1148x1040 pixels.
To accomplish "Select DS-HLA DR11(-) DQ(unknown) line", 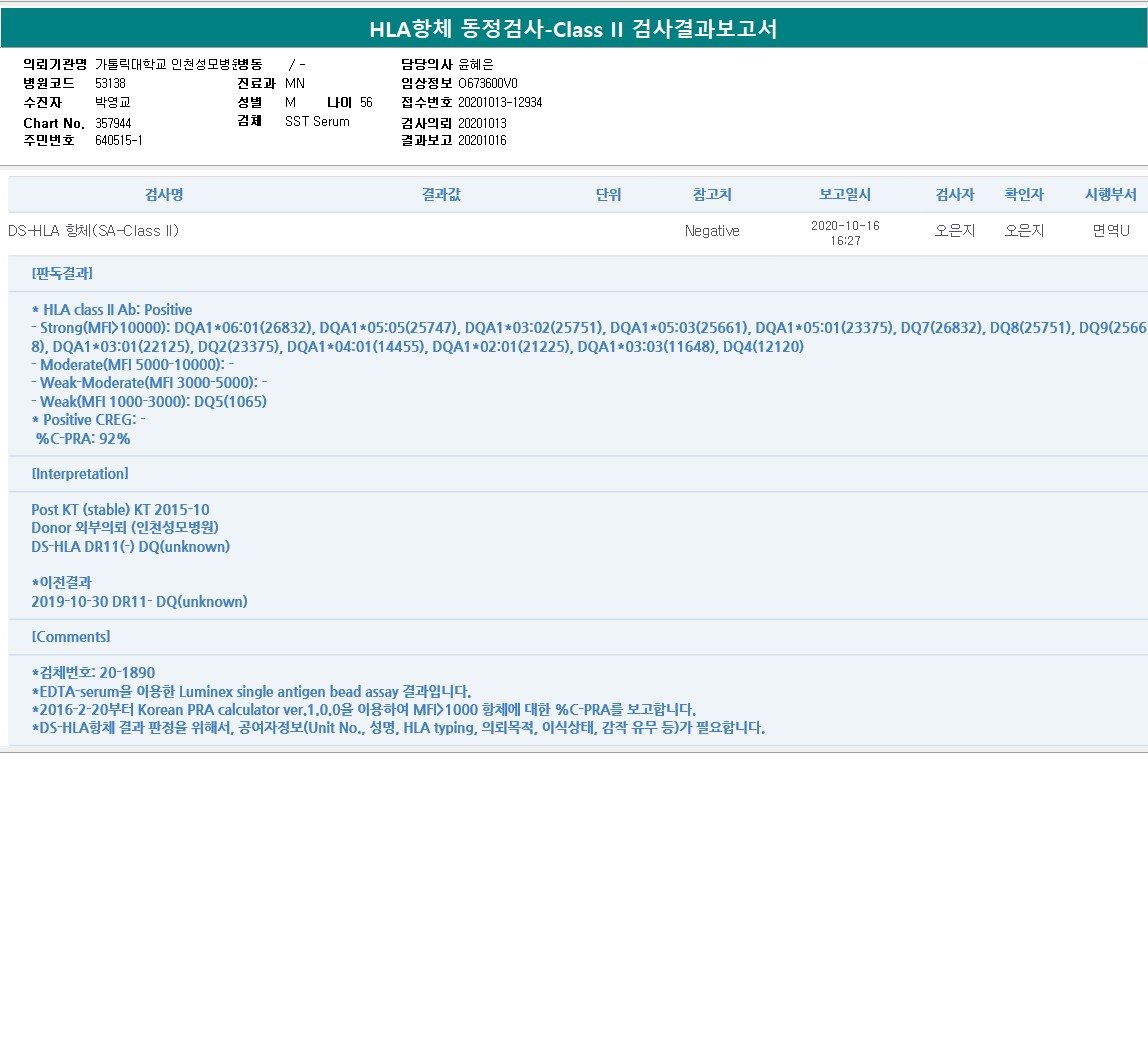I will click(x=130, y=546).
